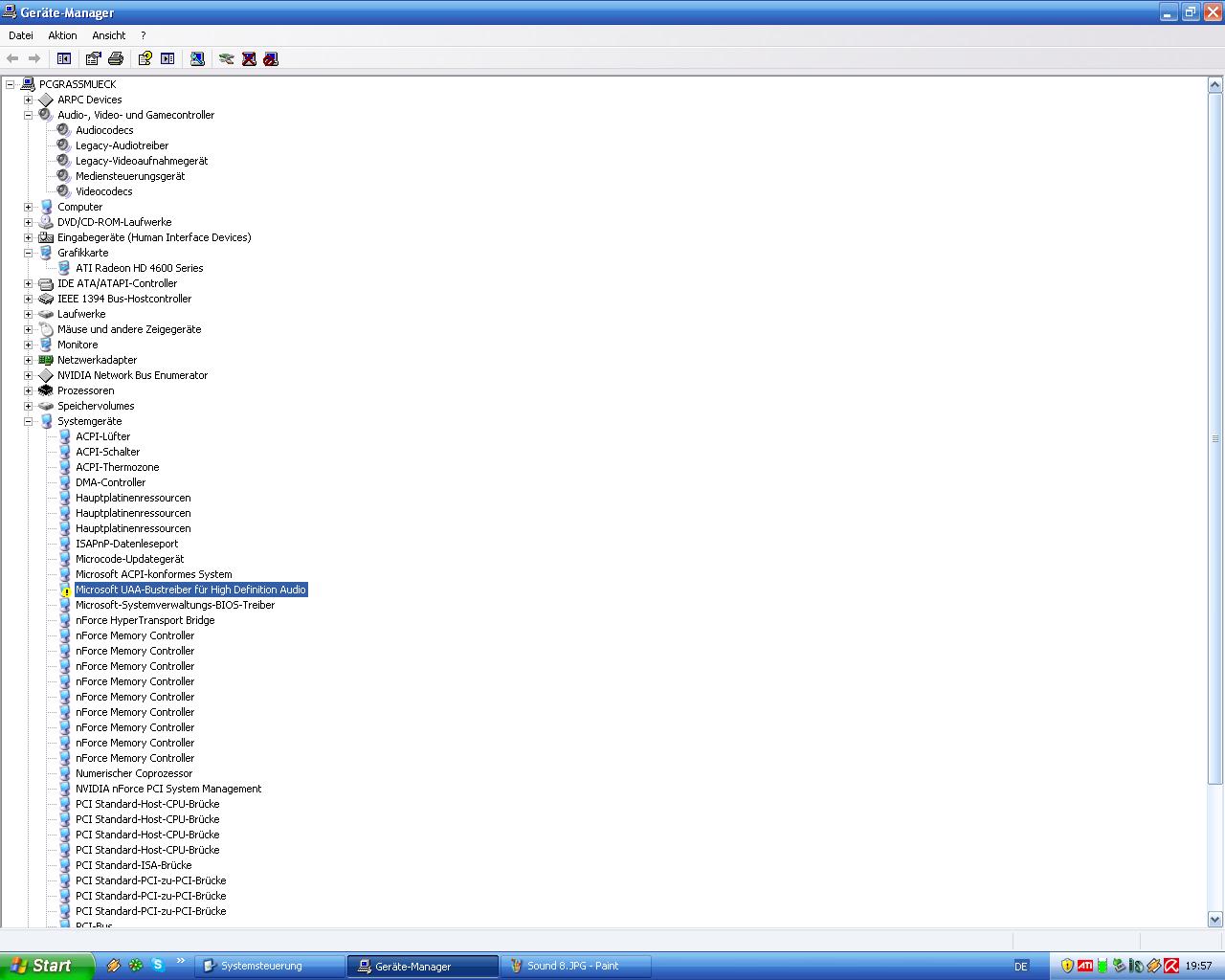
Task: Expand the Laufwerke node
Action: click(28, 314)
